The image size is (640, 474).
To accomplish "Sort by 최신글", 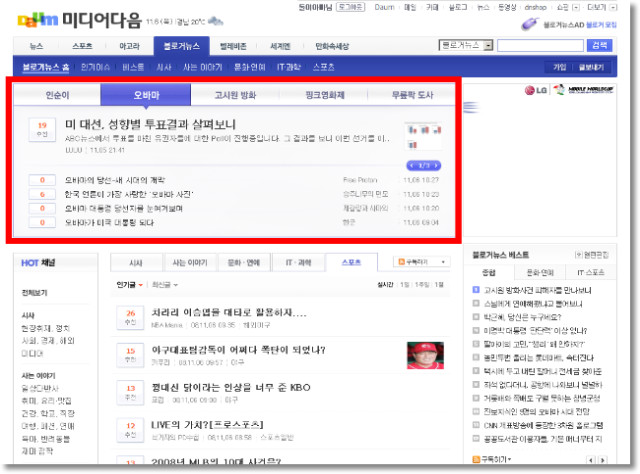I will pyautogui.click(x=164, y=285).
